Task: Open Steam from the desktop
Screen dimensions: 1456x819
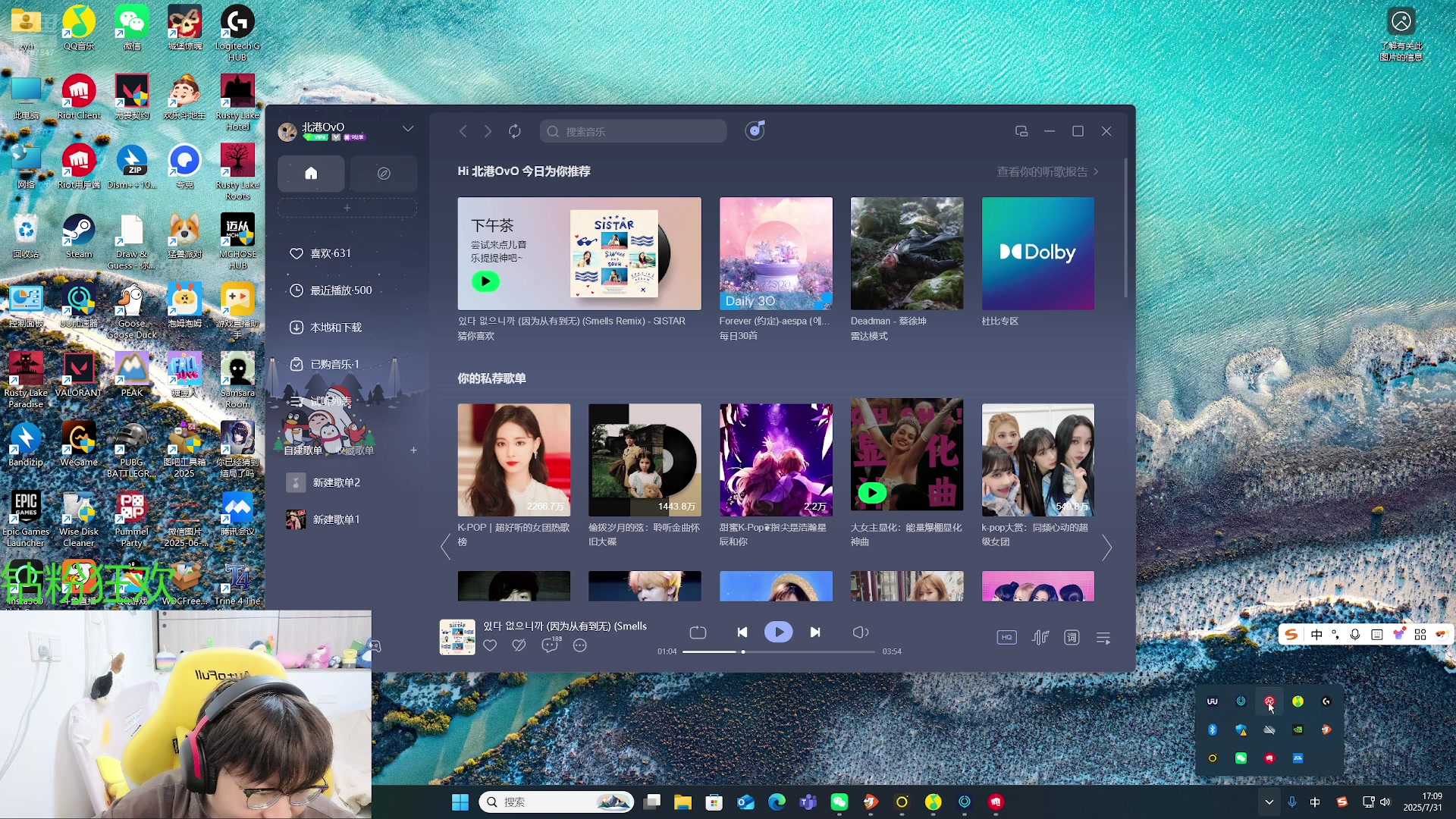Action: [79, 236]
